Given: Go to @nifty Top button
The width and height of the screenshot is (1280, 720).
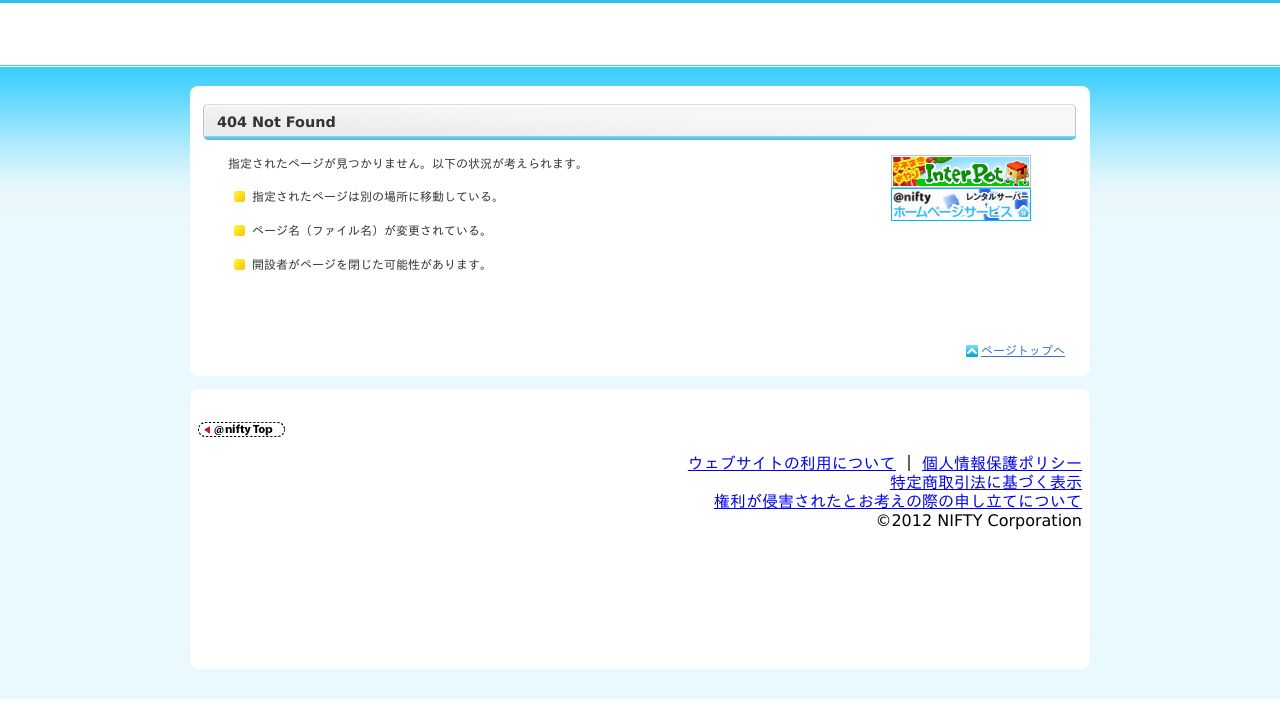Looking at the screenshot, I should coord(242,429).
